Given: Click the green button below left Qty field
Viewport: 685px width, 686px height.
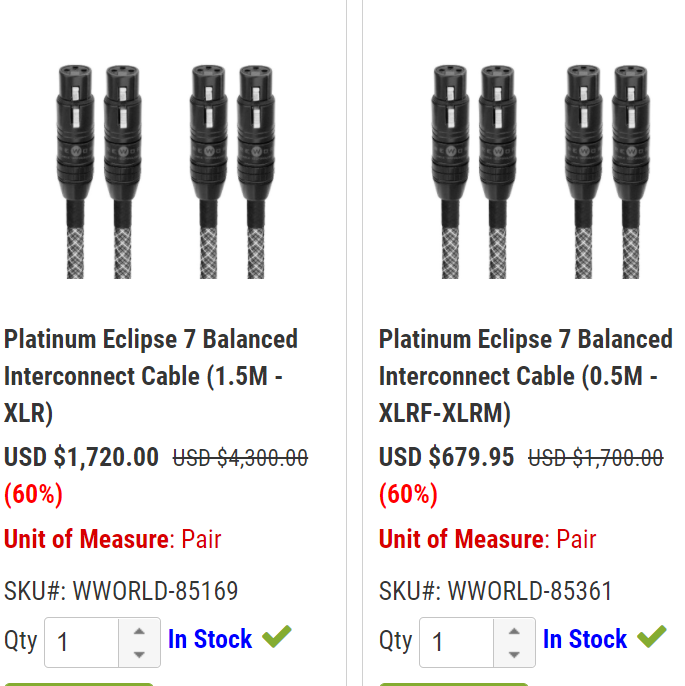Looking at the screenshot, I should click(79, 684).
